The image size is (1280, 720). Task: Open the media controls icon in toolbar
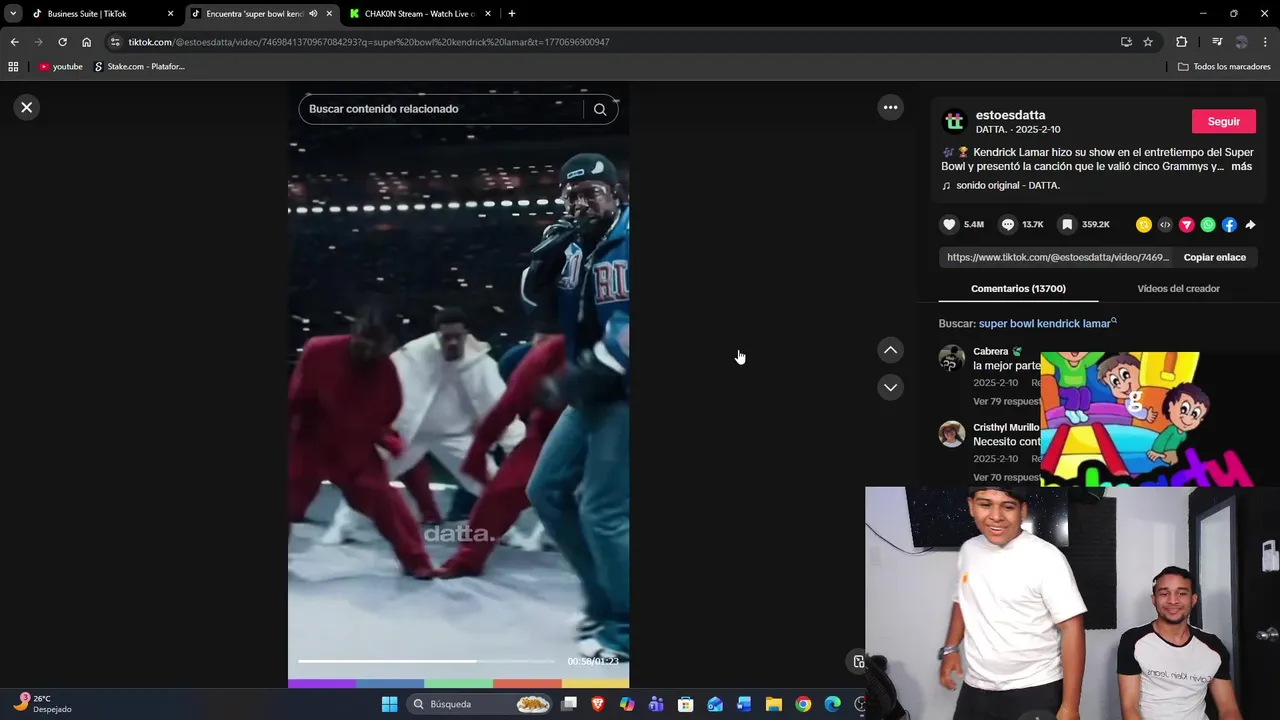tap(1217, 42)
